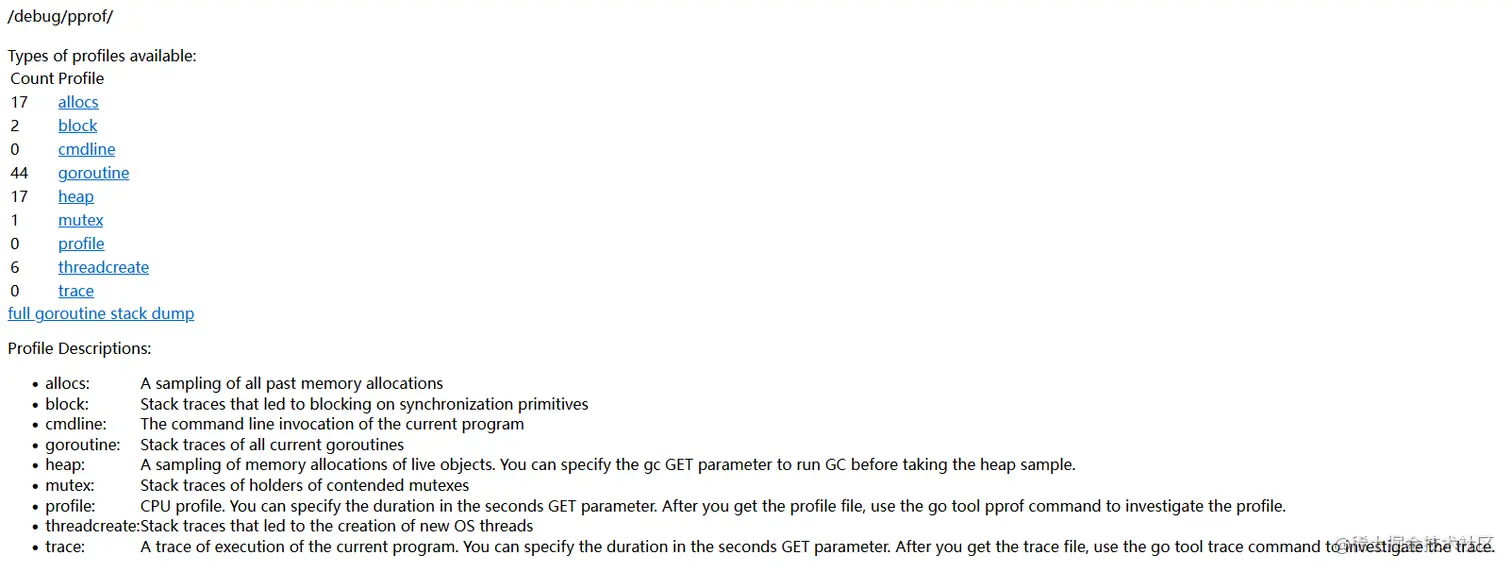The height and width of the screenshot is (572, 1512).
Task: Click the goroutine count value 44
Action: pyautogui.click(x=19, y=173)
